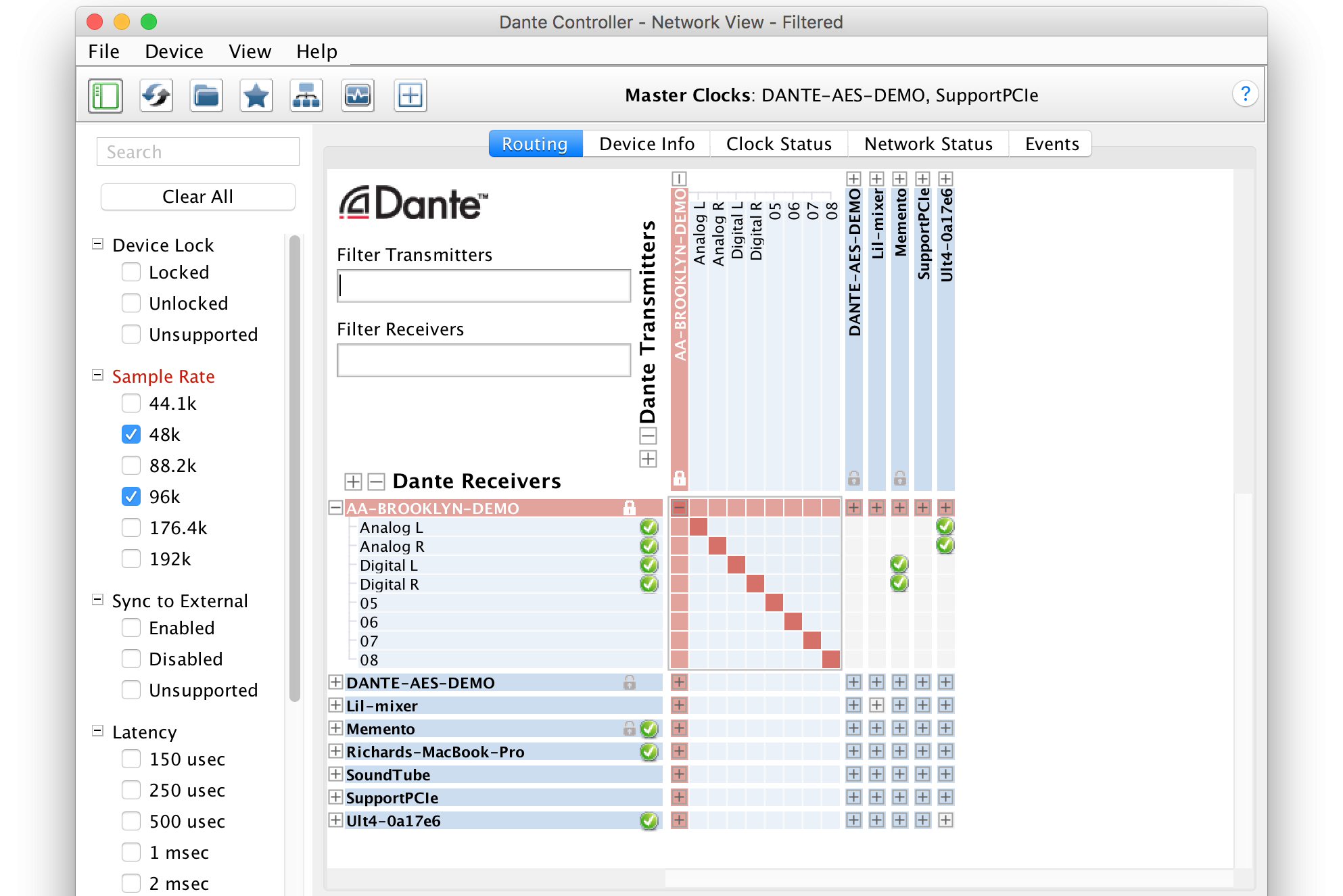Click 05 to 05 diagonal crosspoint
Viewport: 1343px width, 896px height.
(x=774, y=603)
